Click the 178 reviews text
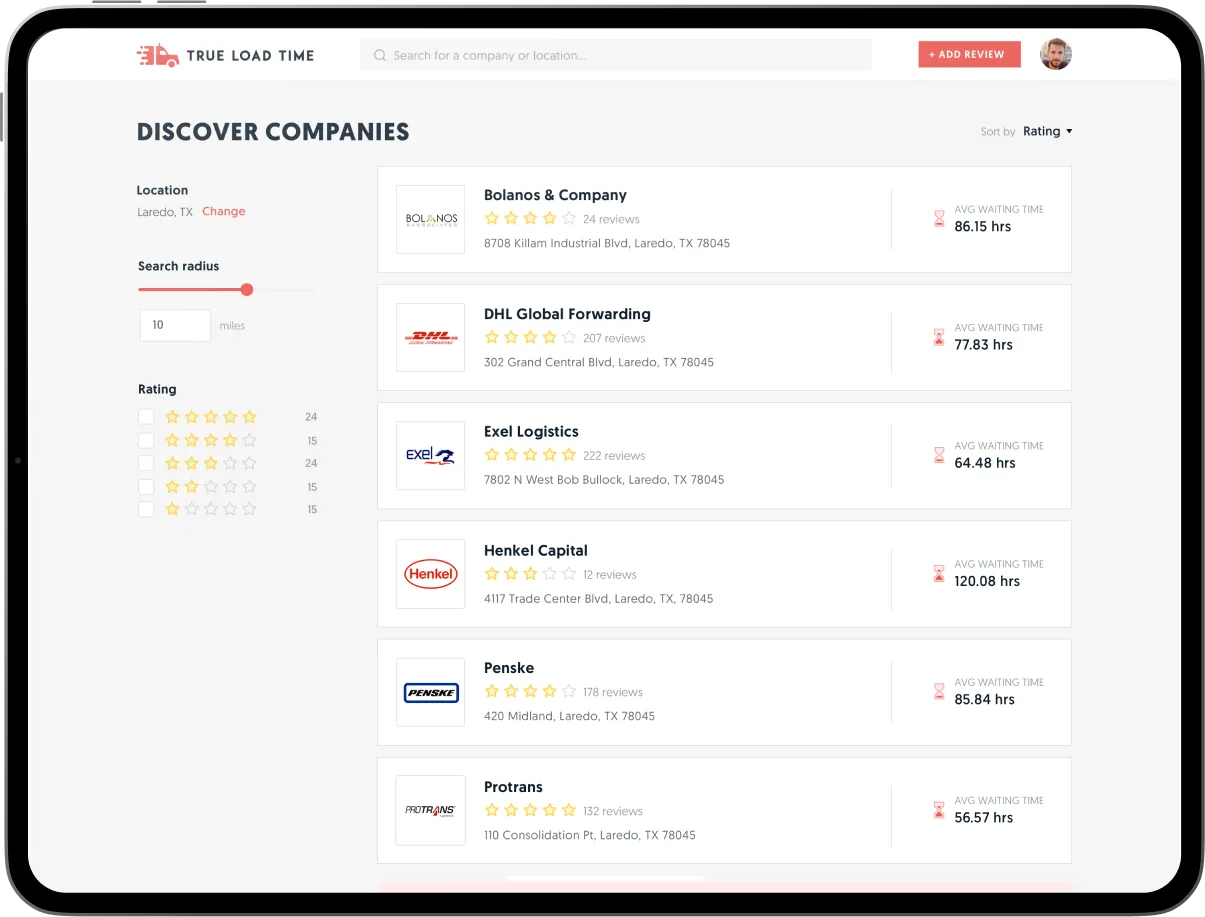 click(613, 692)
